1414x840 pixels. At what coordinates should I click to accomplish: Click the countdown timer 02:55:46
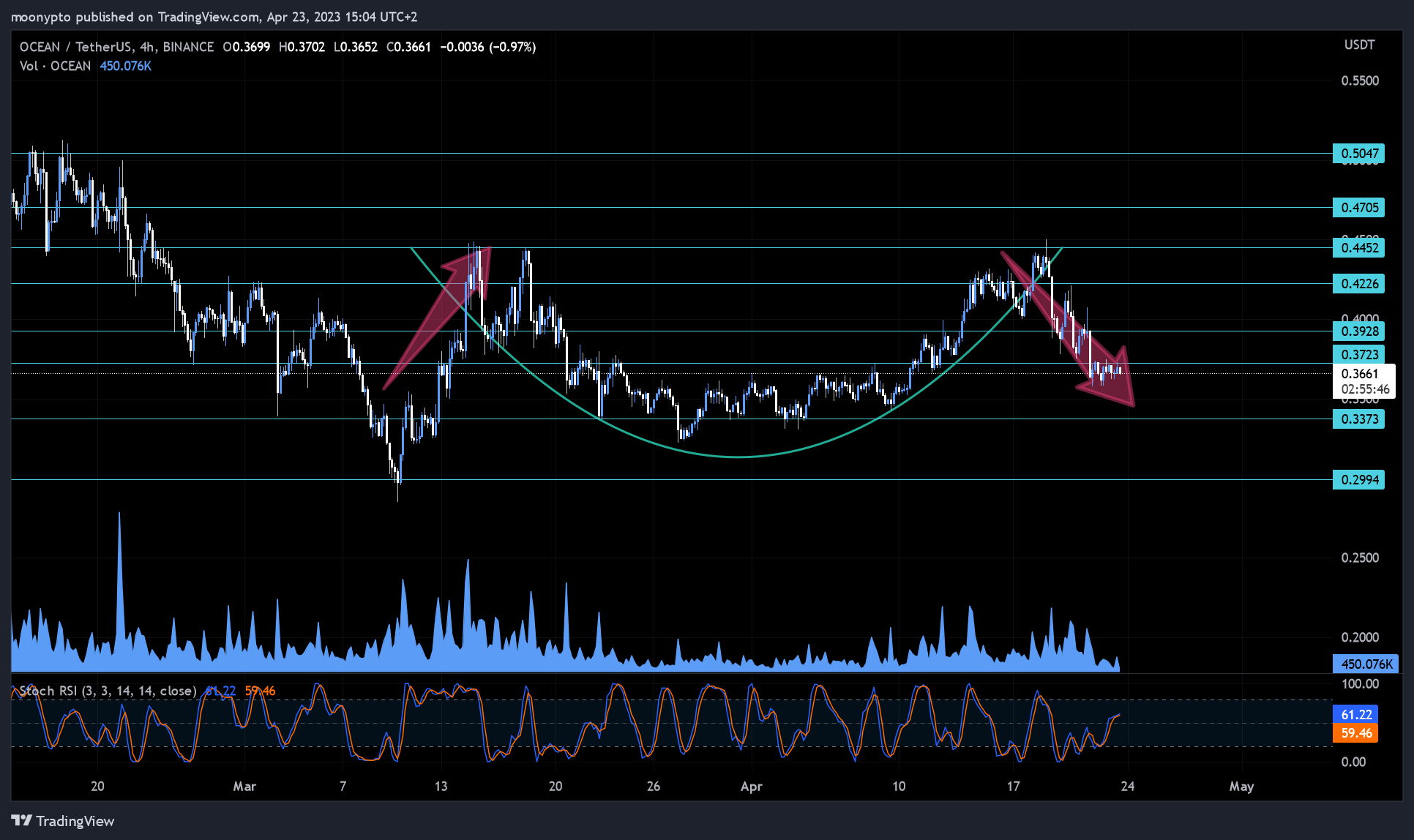click(x=1365, y=390)
